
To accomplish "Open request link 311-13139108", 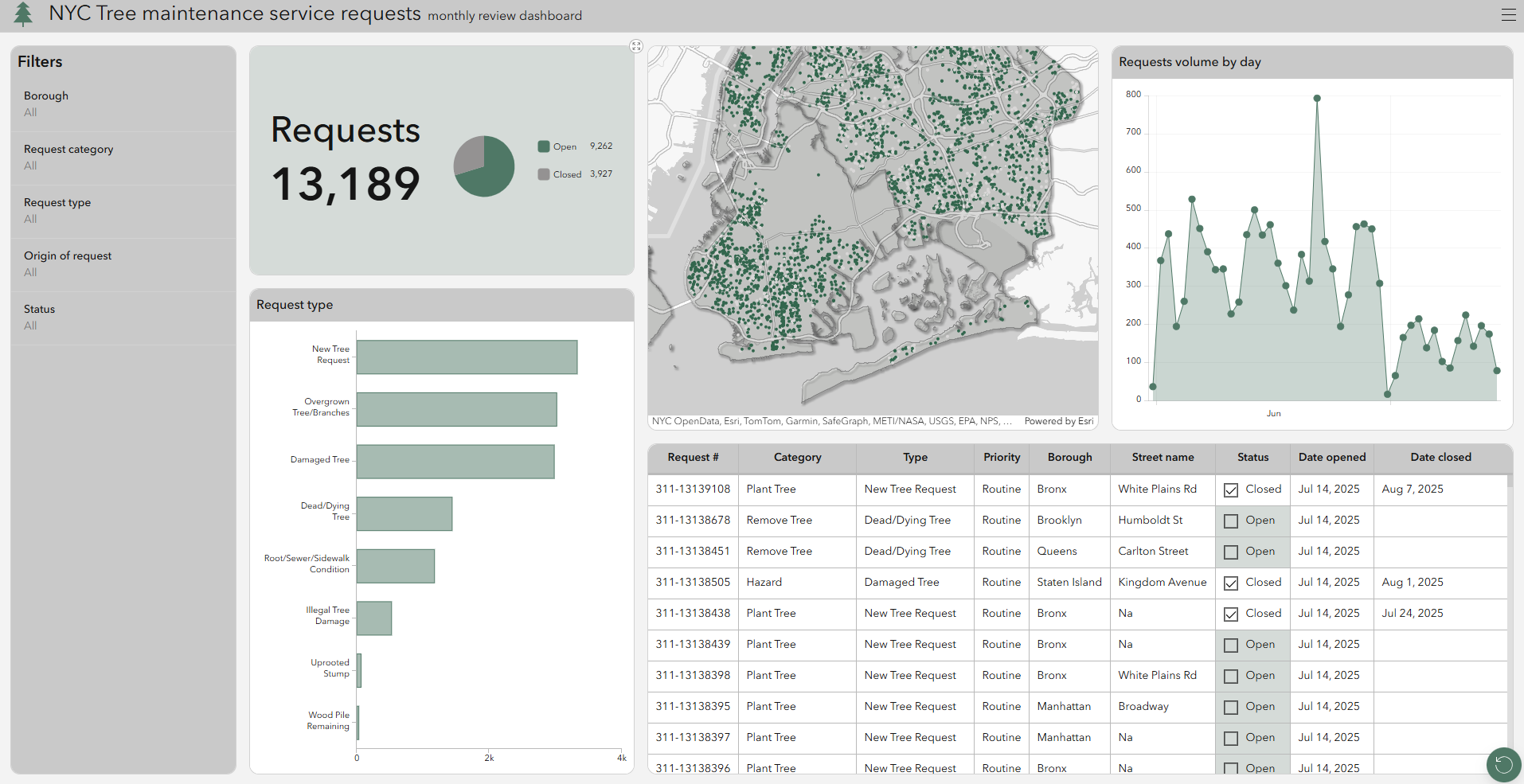I will 693,489.
